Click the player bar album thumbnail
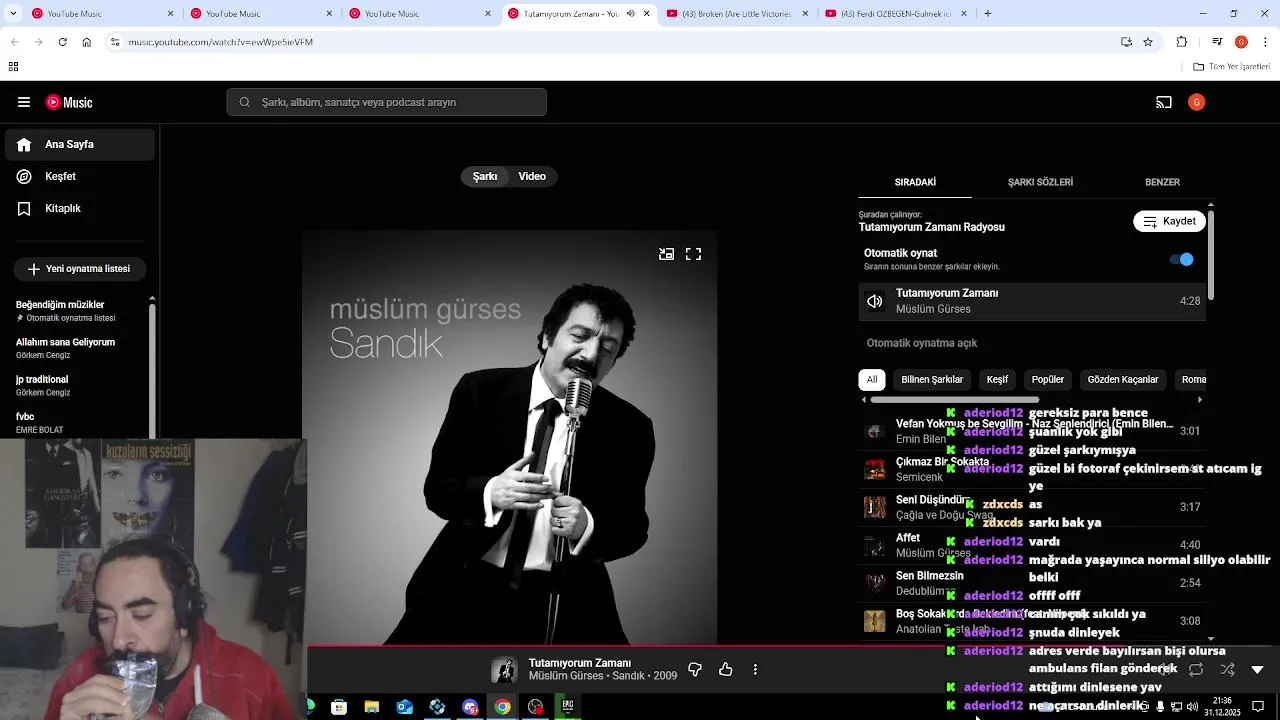Screen dimensions: 1280x720 click(x=504, y=669)
